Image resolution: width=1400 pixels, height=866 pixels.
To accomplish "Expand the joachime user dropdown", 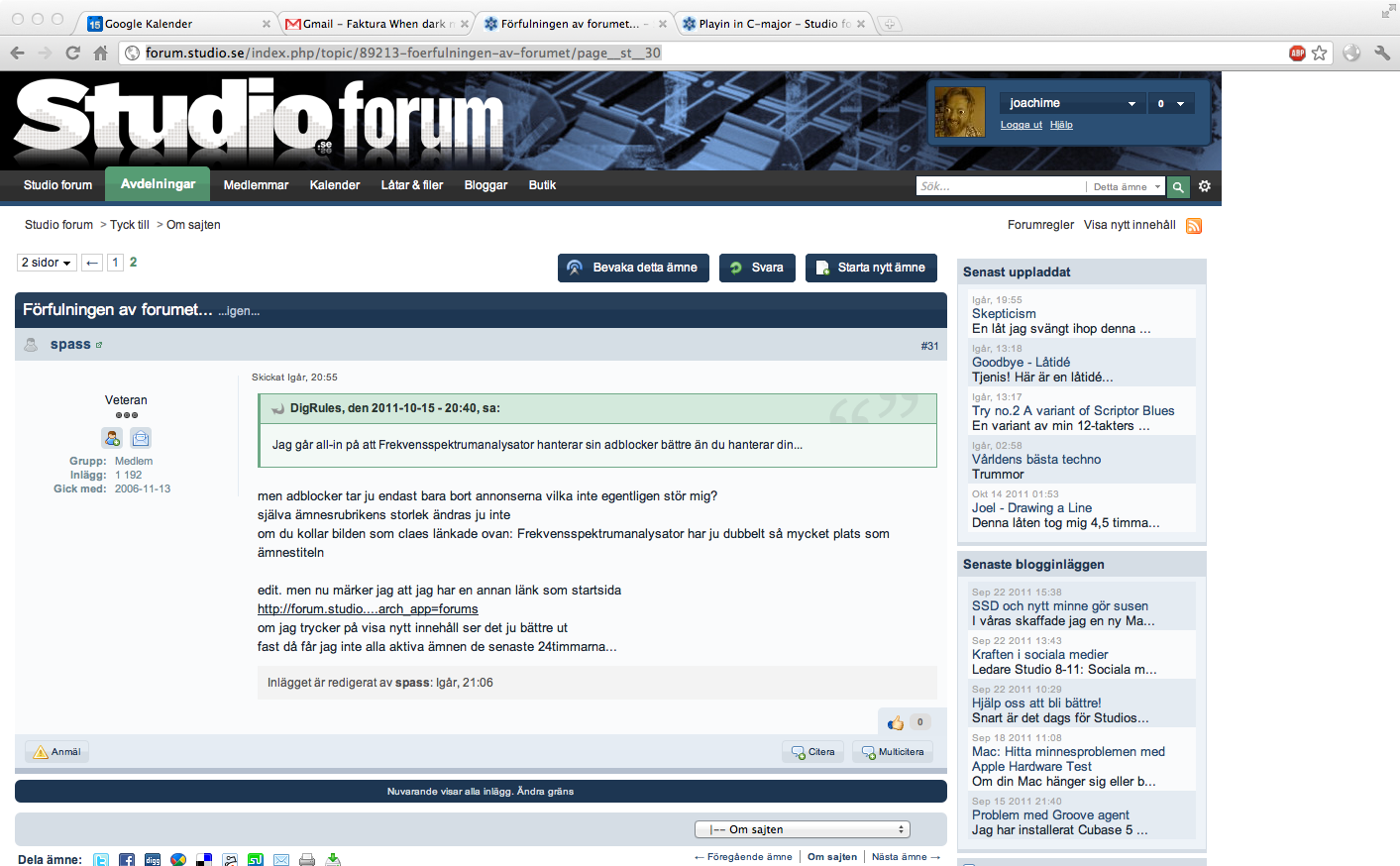I will tap(1073, 103).
